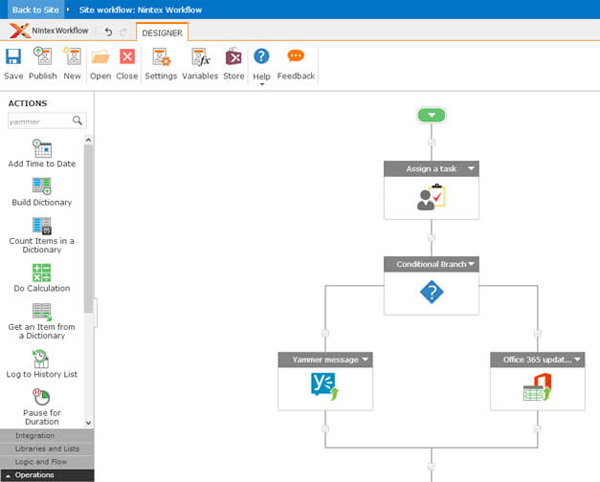Open the Assign a task dropdown arrow

[471, 169]
